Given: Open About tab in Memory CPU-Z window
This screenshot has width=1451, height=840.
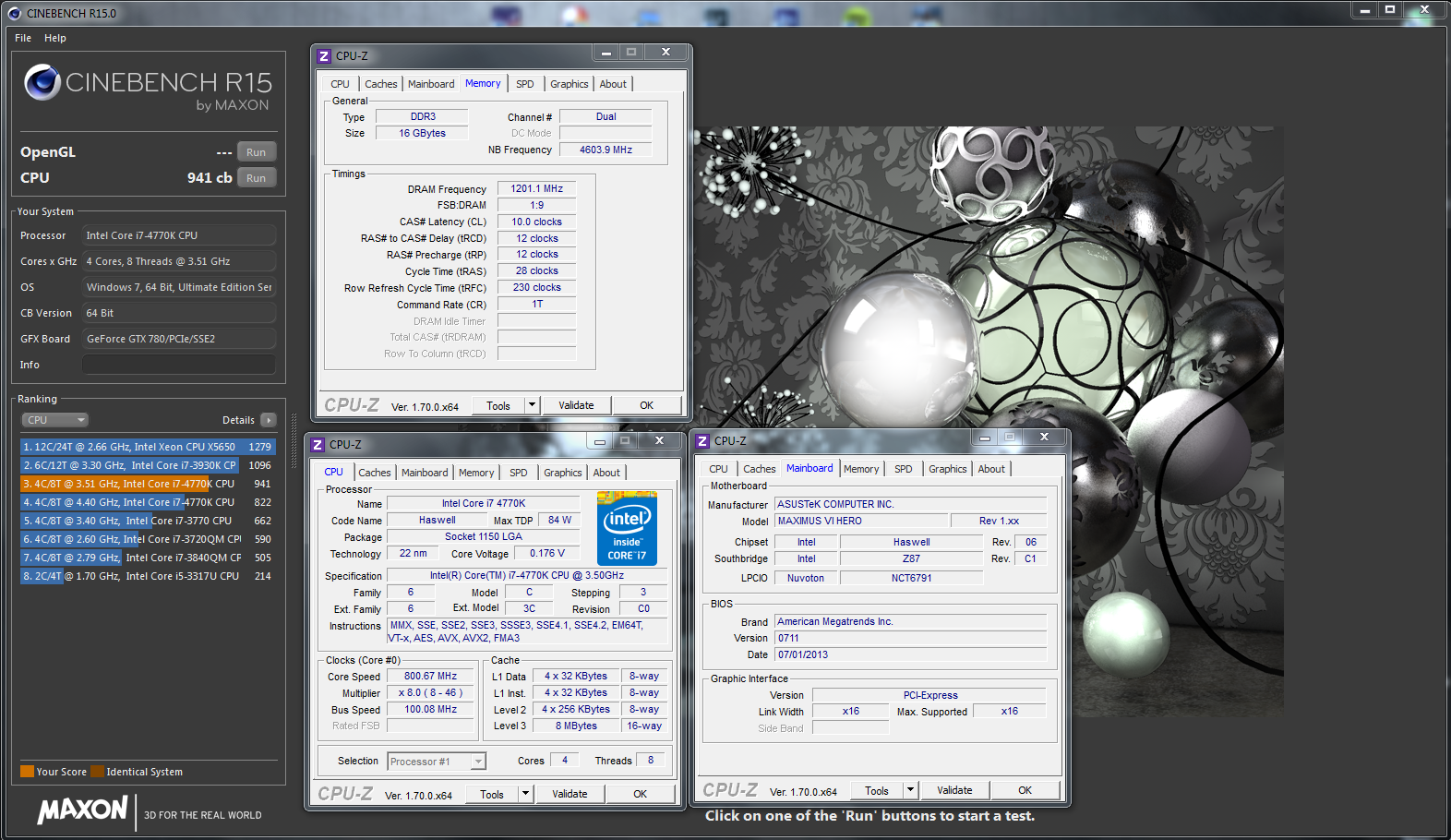Looking at the screenshot, I should pyautogui.click(x=613, y=84).
